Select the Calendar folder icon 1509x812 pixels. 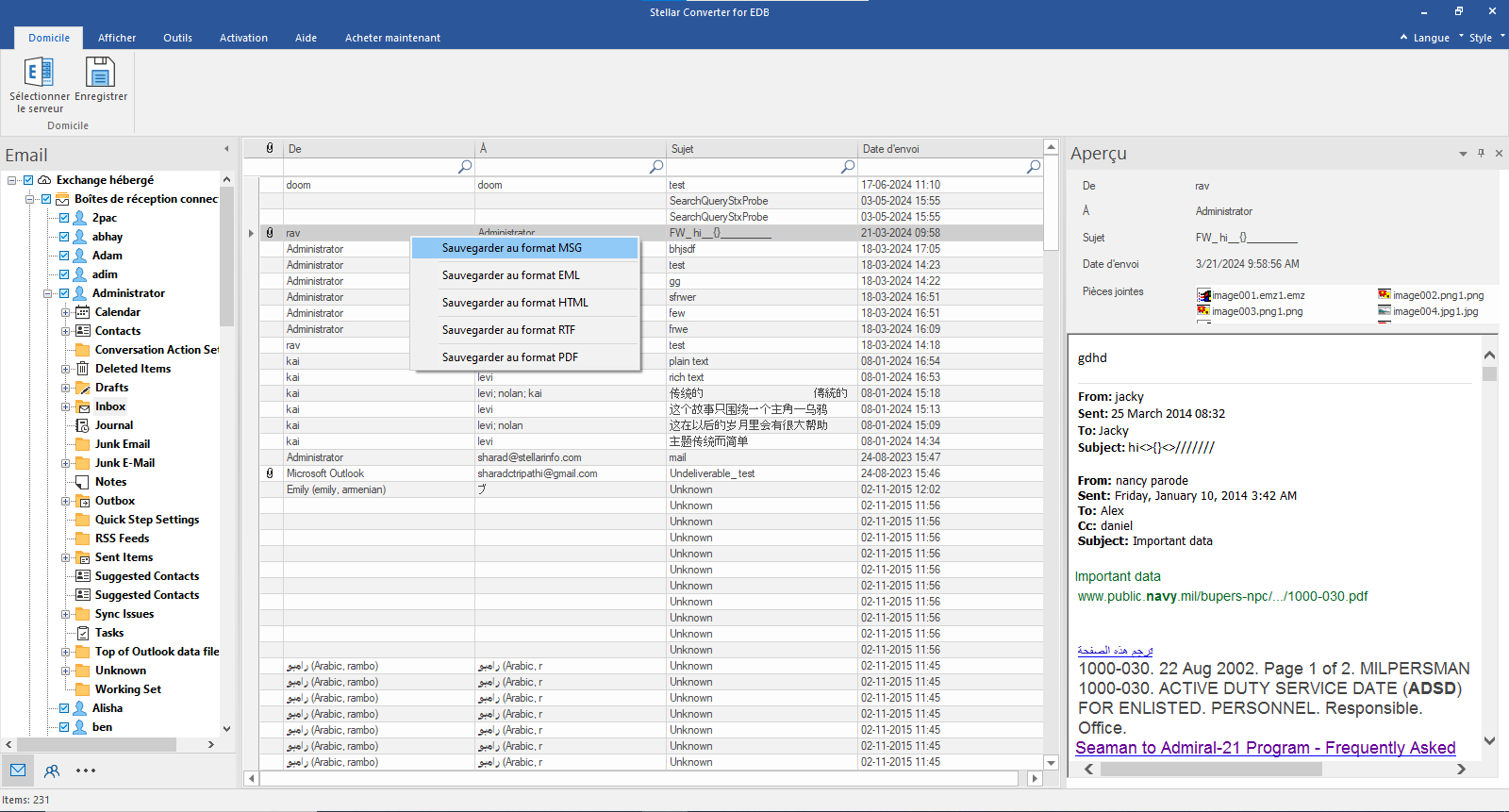point(83,312)
